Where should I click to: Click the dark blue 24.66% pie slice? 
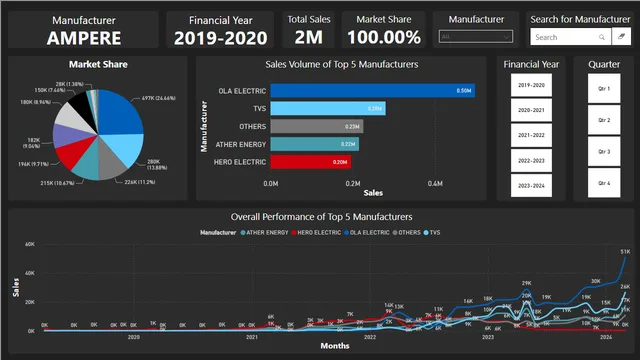tap(120, 112)
